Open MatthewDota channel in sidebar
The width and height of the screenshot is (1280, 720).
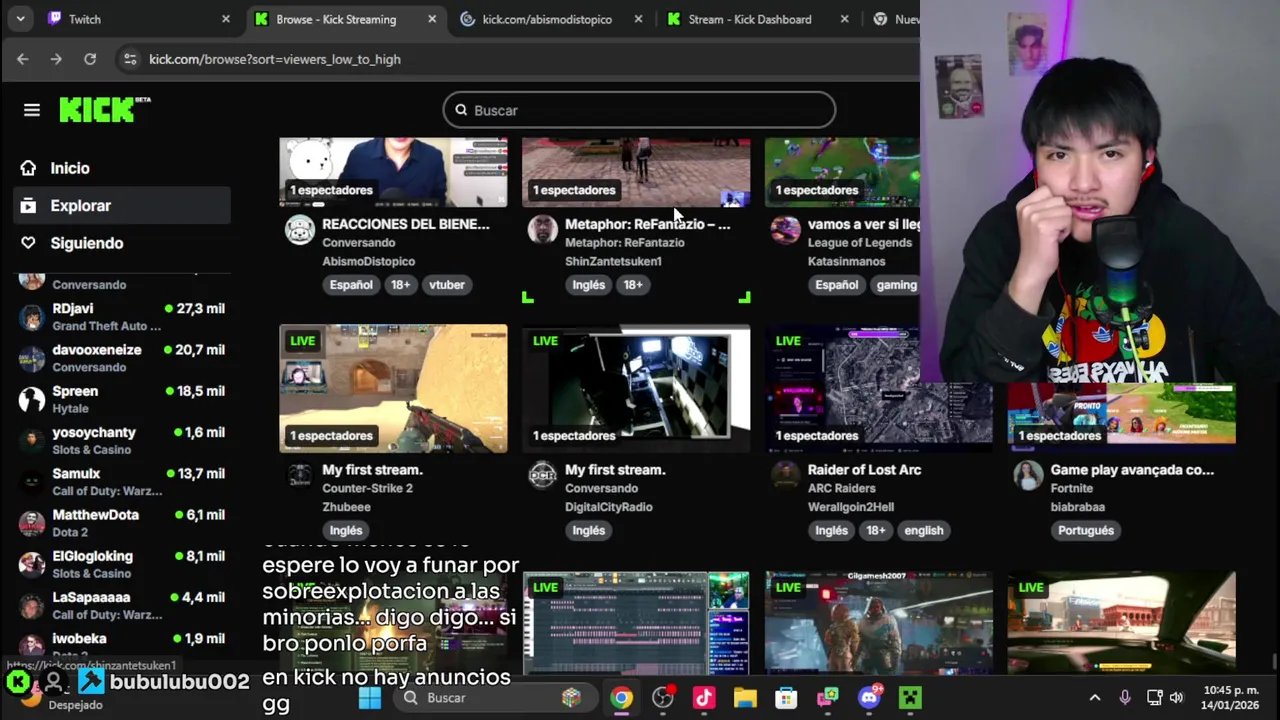click(123, 523)
